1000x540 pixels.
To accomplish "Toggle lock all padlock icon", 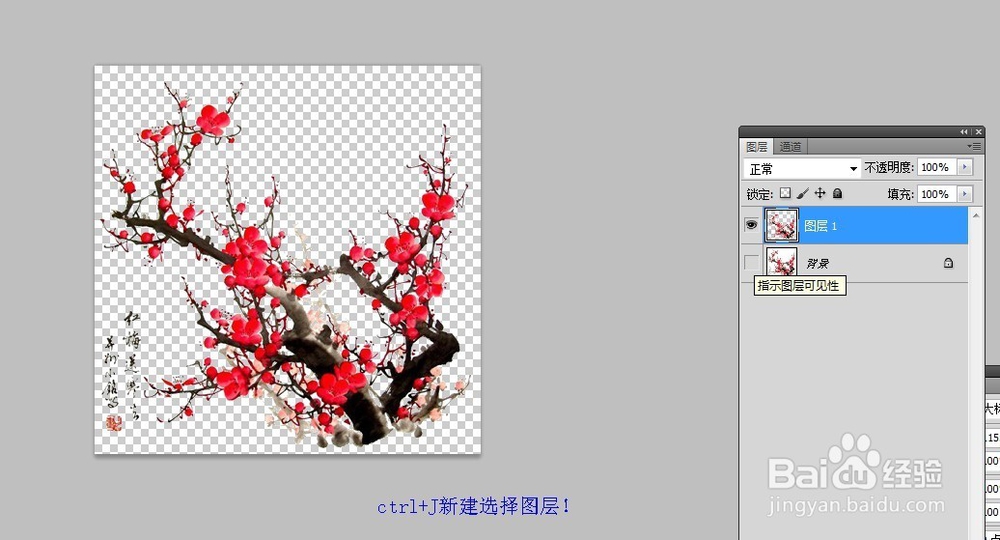I will pos(837,193).
